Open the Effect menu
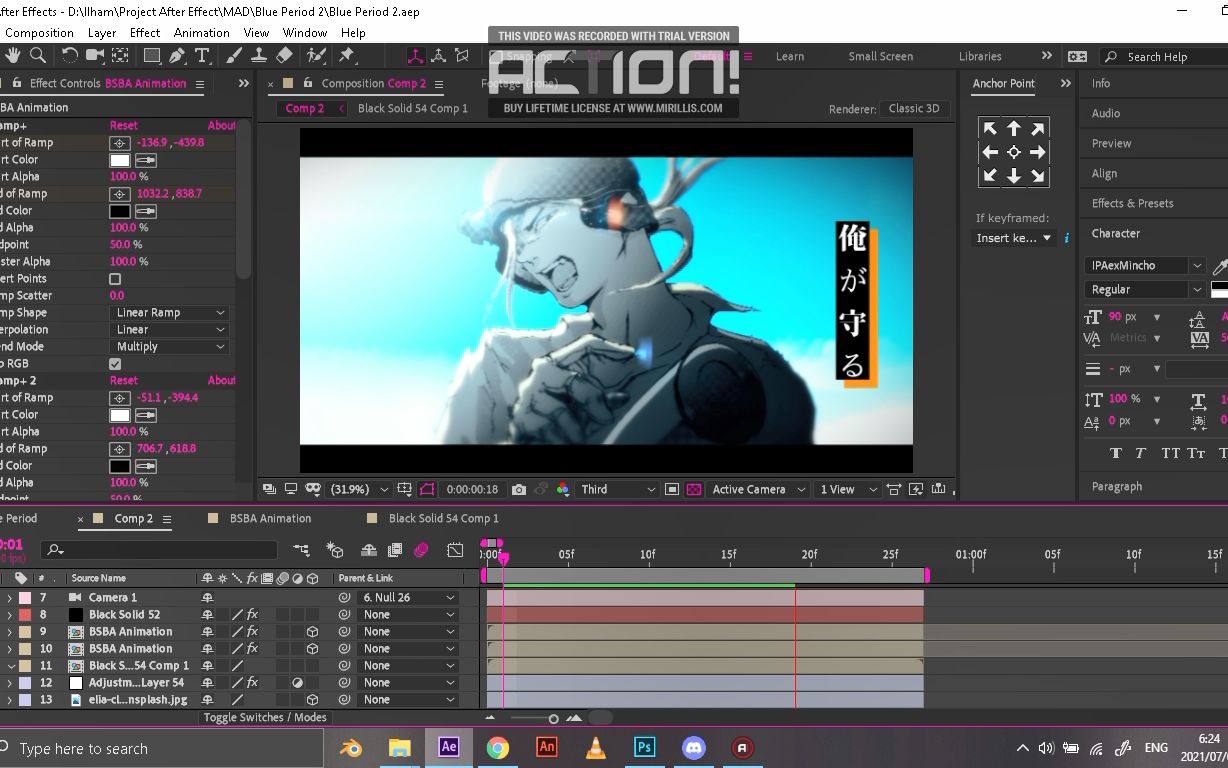This screenshot has width=1228, height=768. point(145,32)
